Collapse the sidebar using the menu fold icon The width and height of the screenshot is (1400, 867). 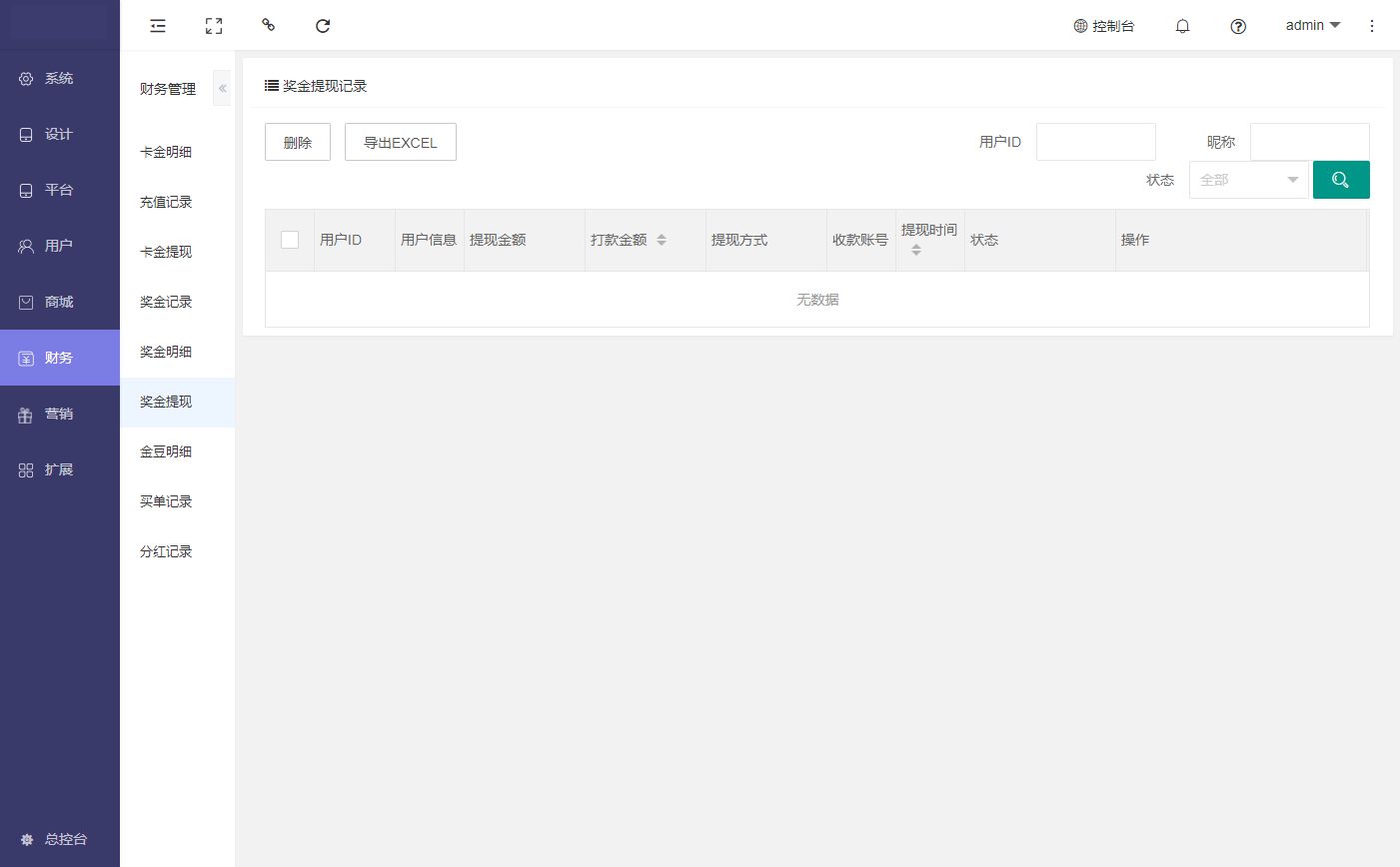[x=158, y=26]
